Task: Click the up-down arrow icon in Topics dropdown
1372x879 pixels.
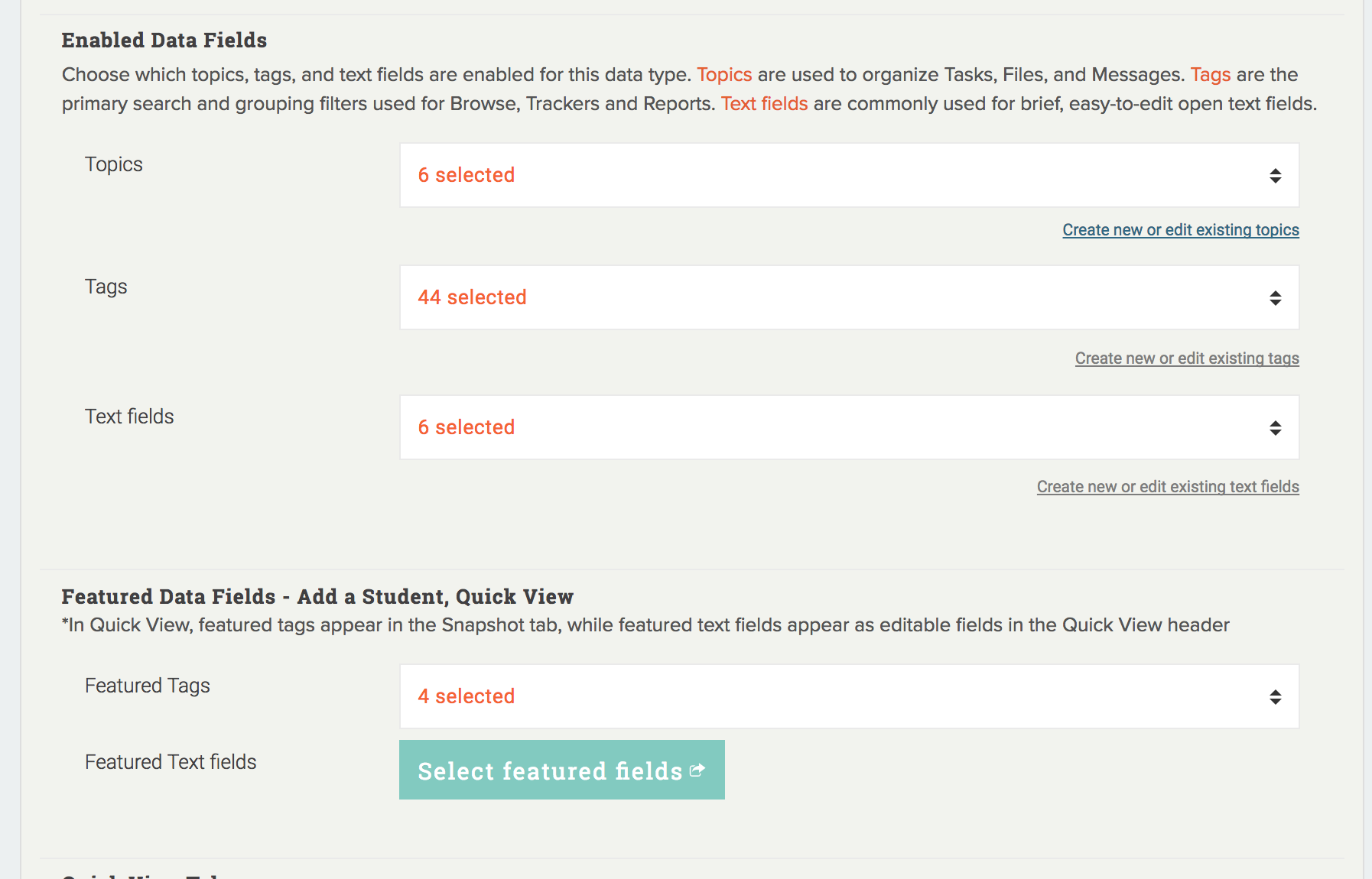Action: 1275,176
